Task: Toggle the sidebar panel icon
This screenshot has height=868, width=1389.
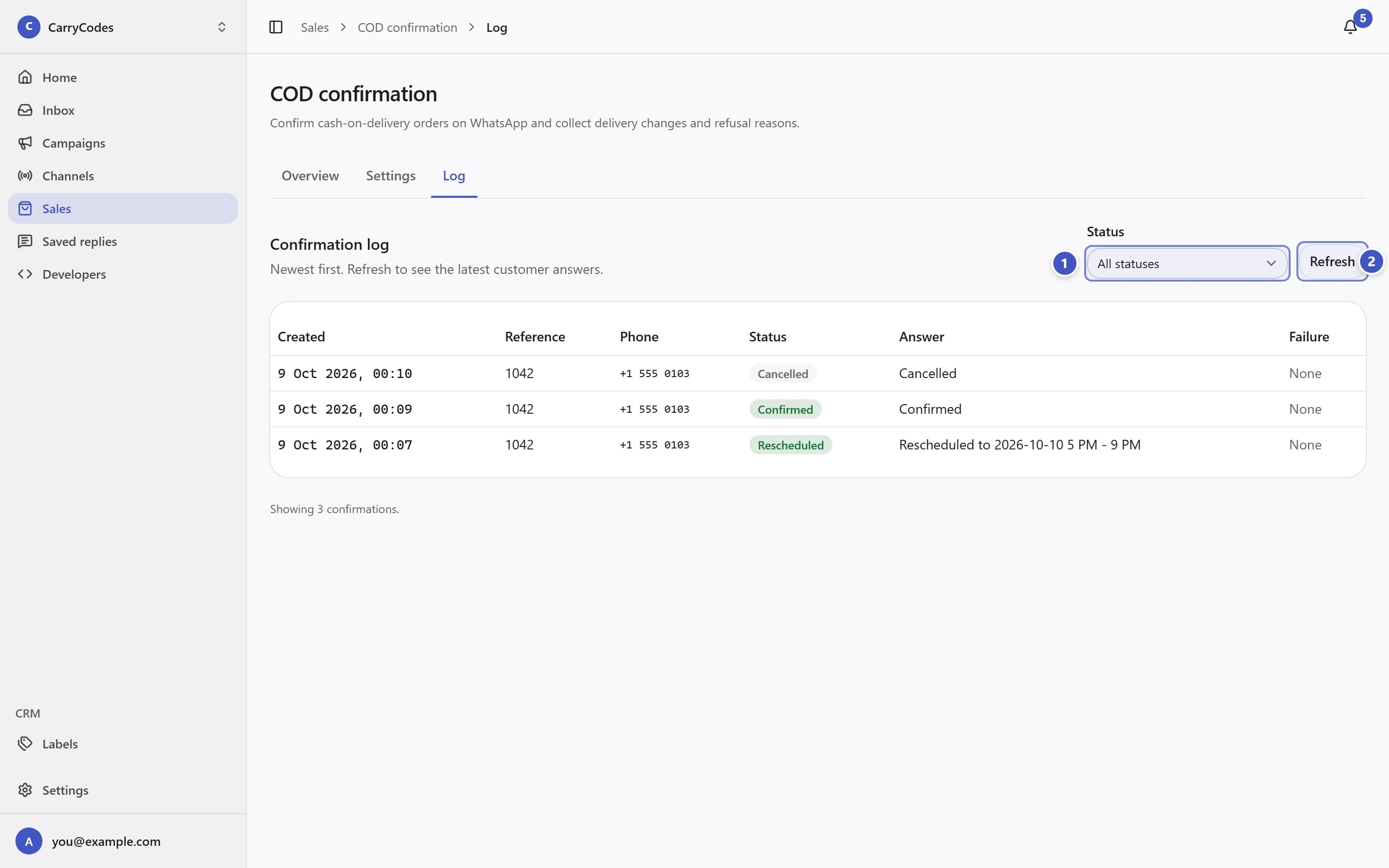Action: 275,27
